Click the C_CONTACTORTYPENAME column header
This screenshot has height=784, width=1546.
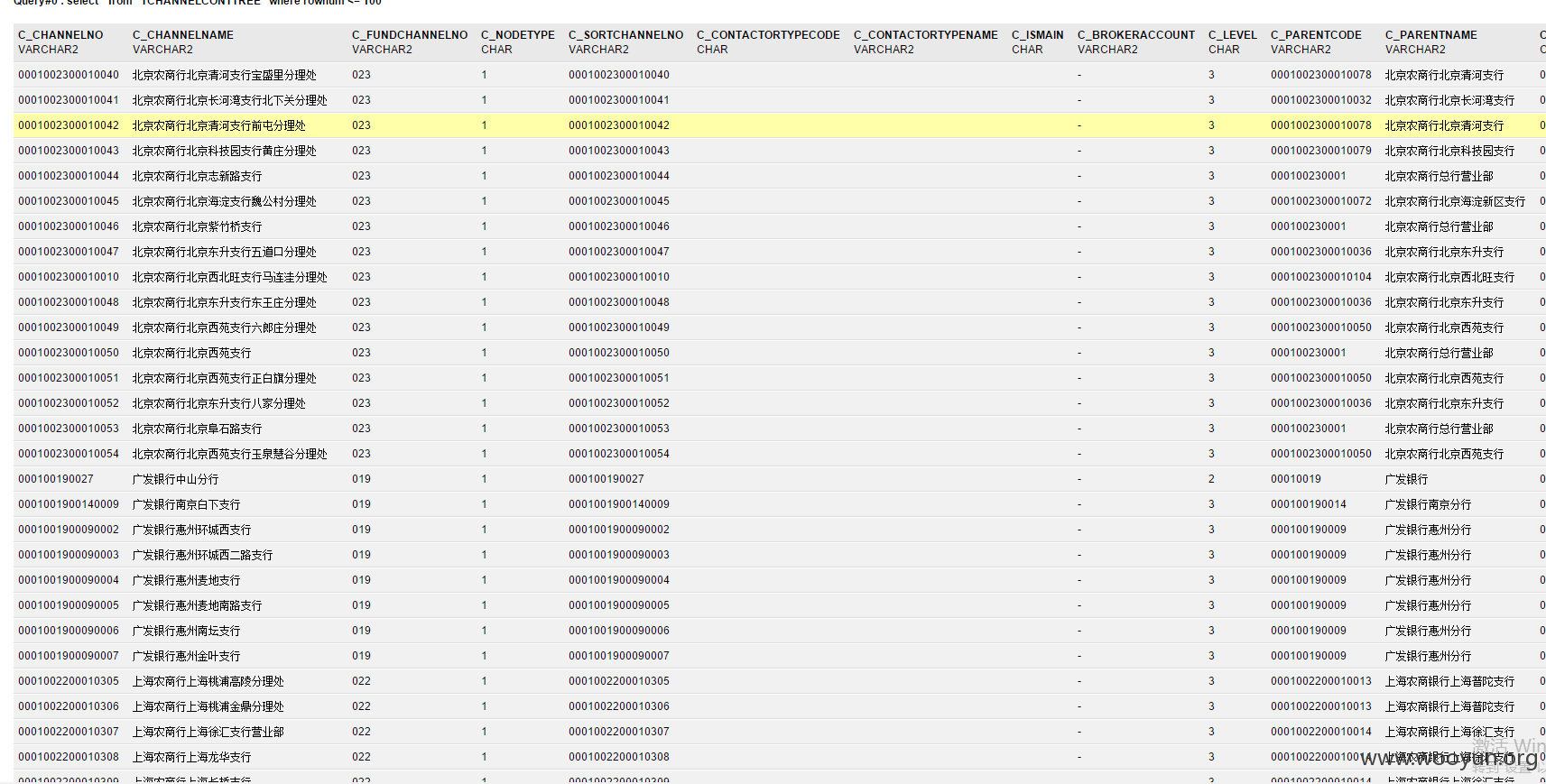click(926, 35)
